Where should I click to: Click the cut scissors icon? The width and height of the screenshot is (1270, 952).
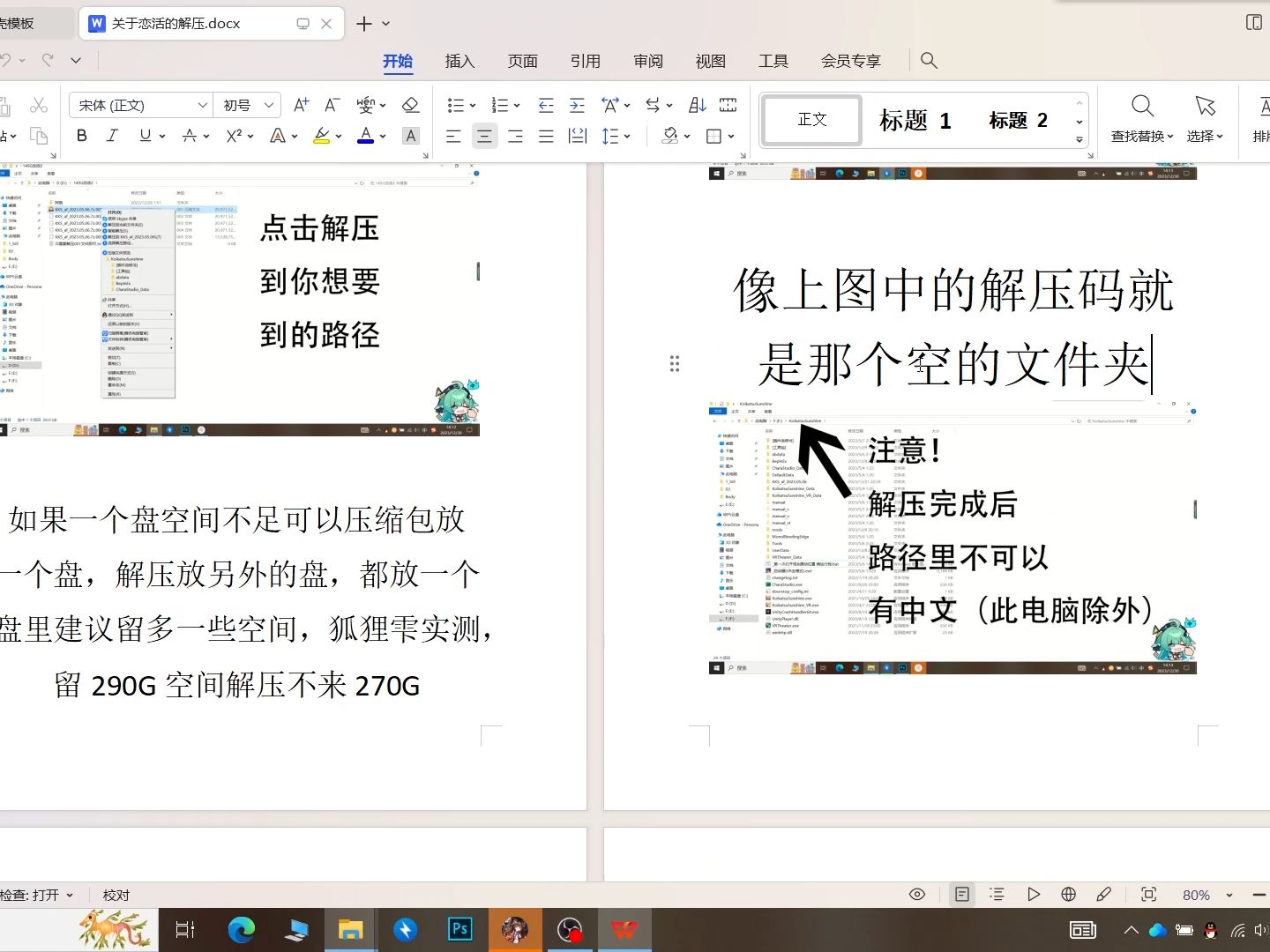click(39, 105)
